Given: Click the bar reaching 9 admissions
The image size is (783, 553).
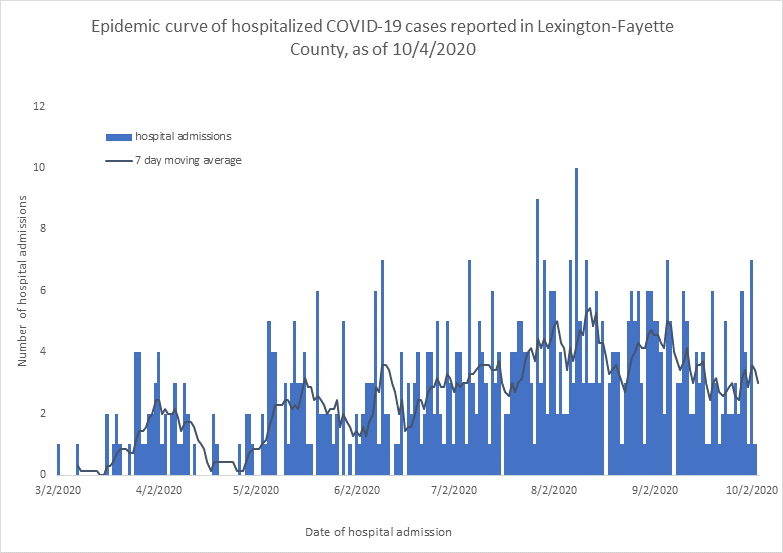Looking at the screenshot, I should (x=537, y=335).
